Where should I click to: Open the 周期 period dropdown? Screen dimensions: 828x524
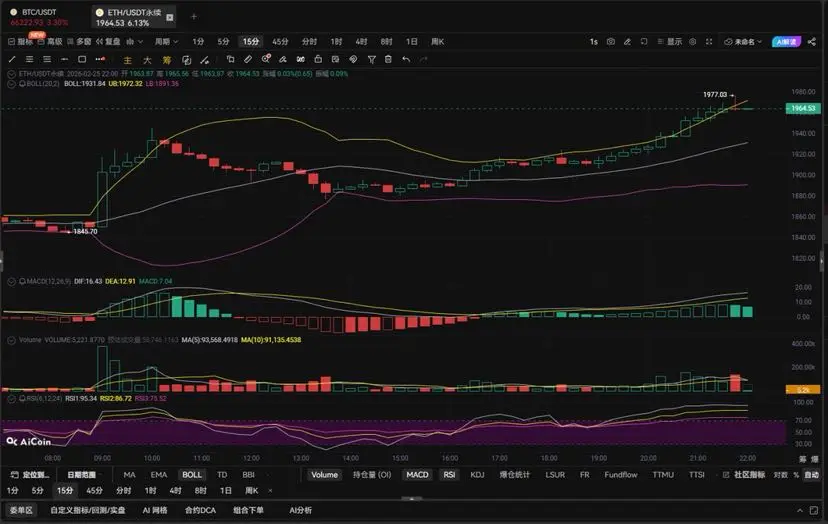tap(166, 41)
